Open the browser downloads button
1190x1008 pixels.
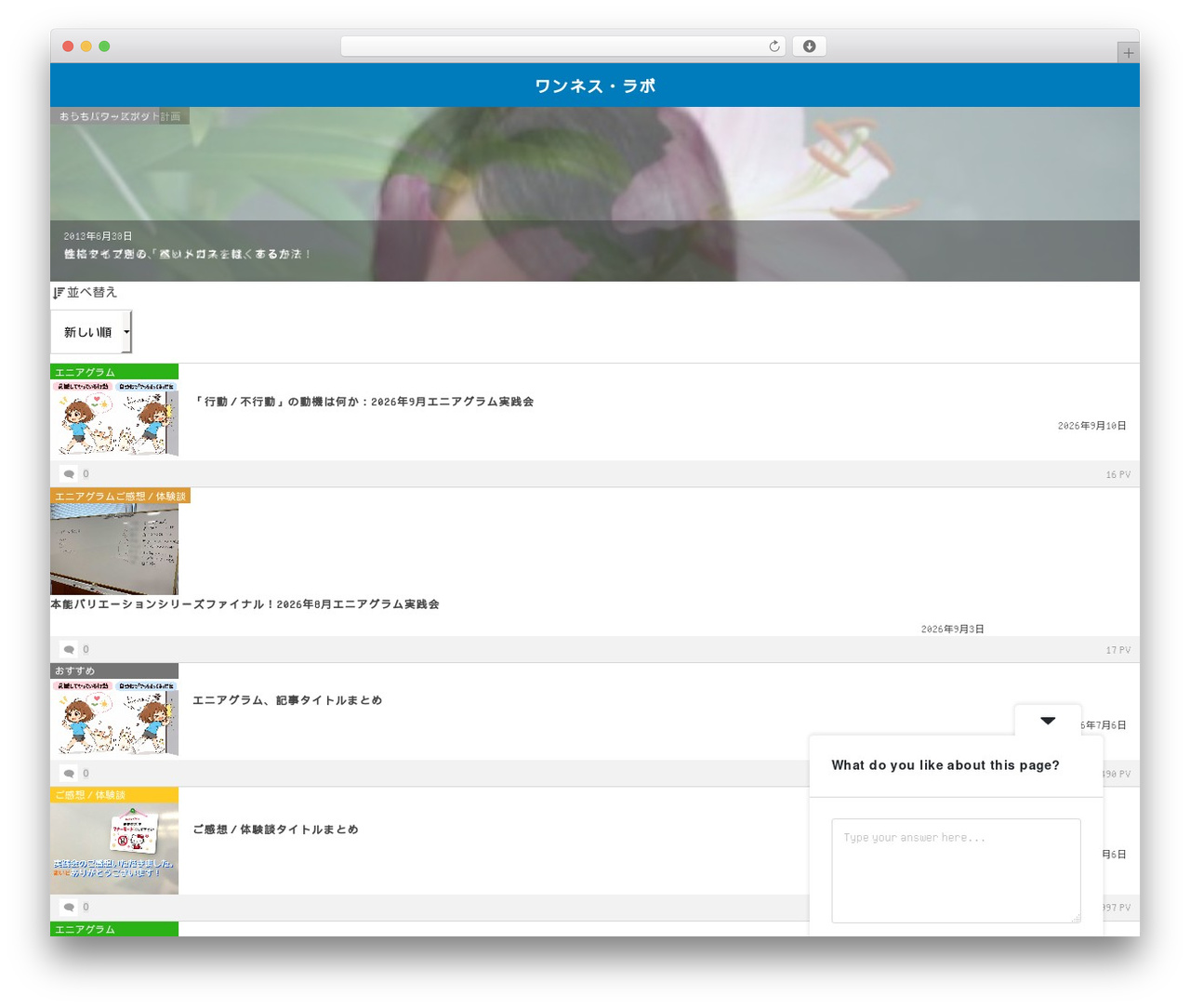[809, 46]
